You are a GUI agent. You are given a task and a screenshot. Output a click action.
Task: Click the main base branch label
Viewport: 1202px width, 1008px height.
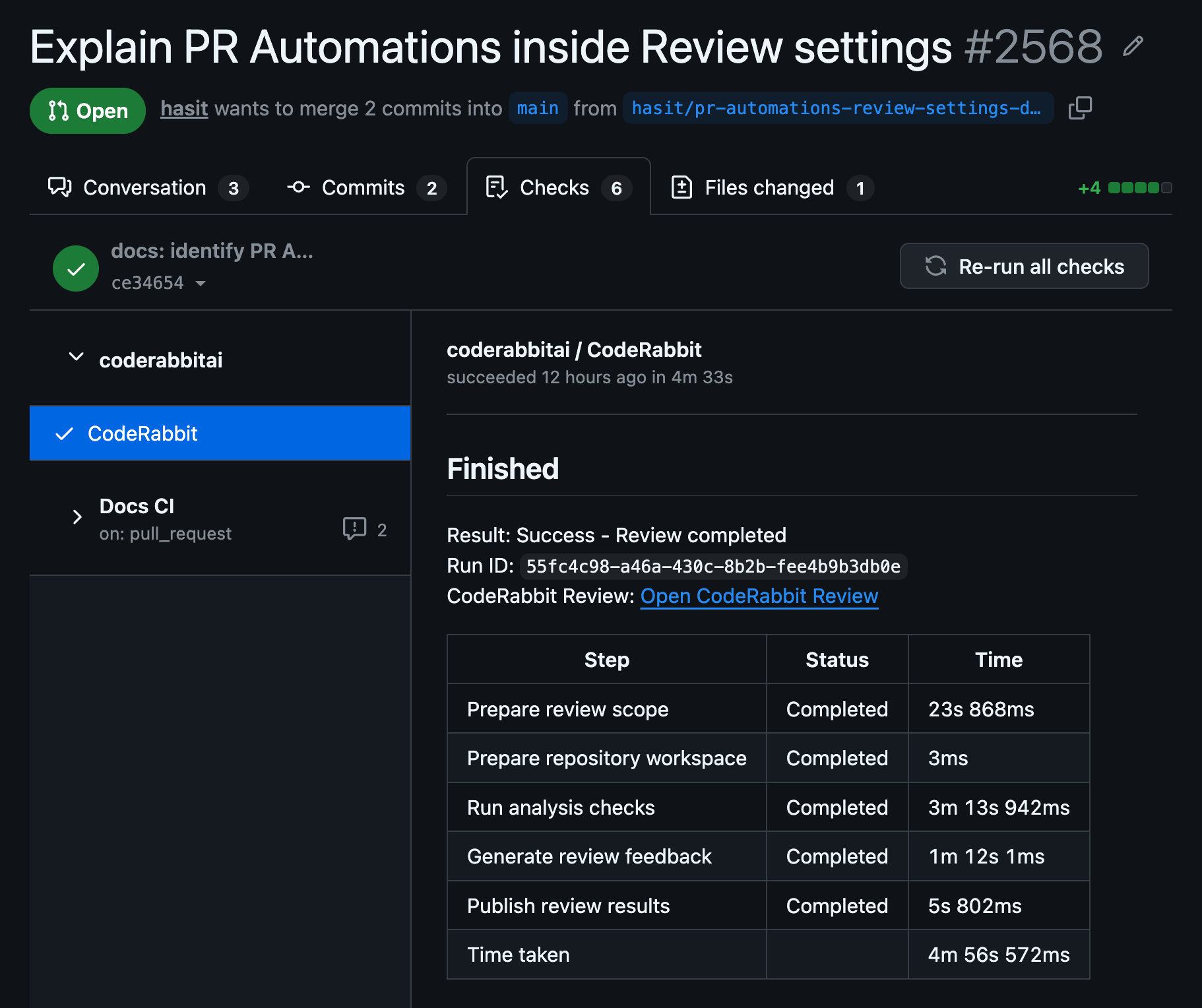point(538,108)
